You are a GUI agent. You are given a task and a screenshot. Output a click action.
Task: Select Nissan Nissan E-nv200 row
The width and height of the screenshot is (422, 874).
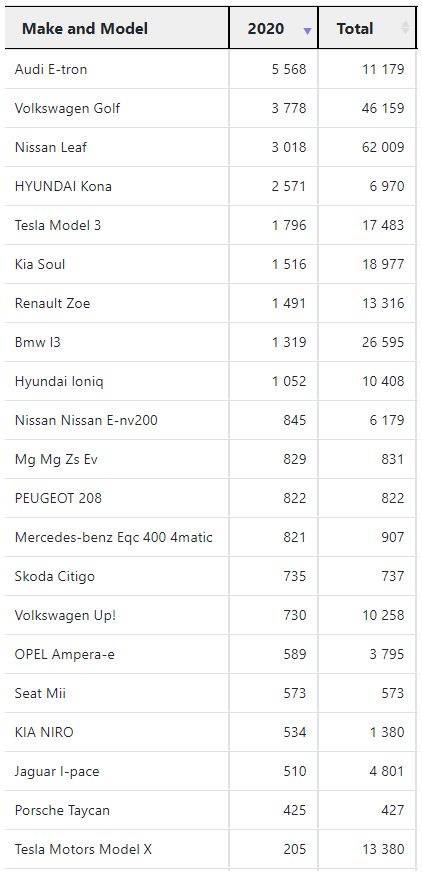(211, 420)
